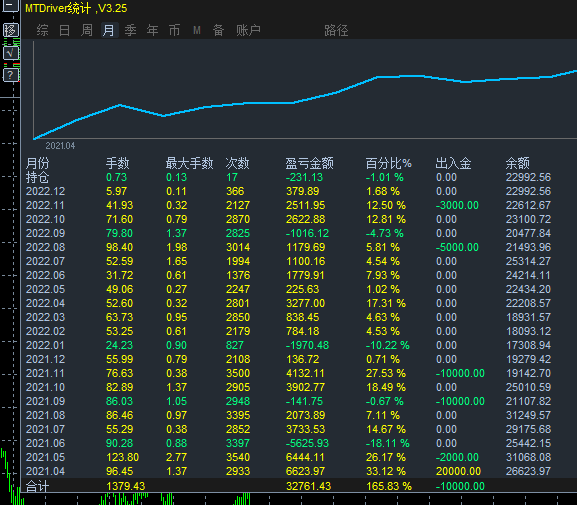This screenshot has height=505, width=577.
Task: Select the 持仓 open positions row
Action: pos(289,177)
